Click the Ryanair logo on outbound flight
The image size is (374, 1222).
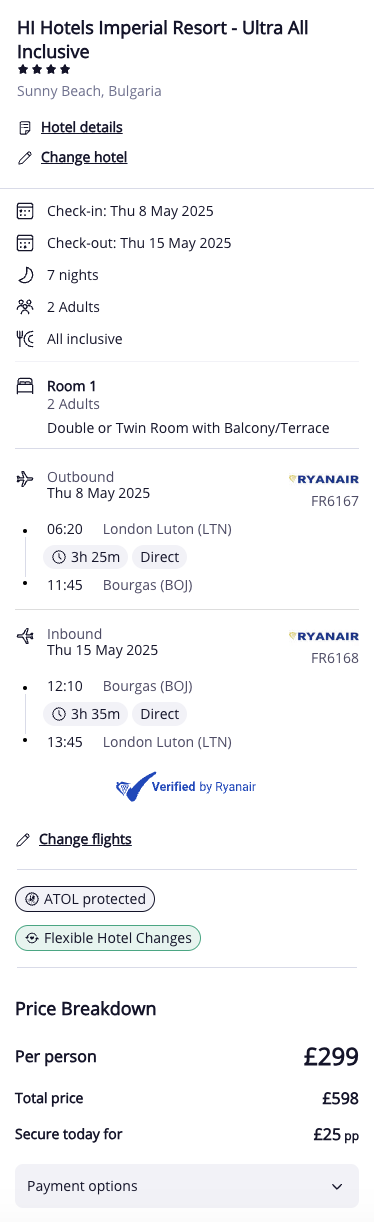coord(323,479)
